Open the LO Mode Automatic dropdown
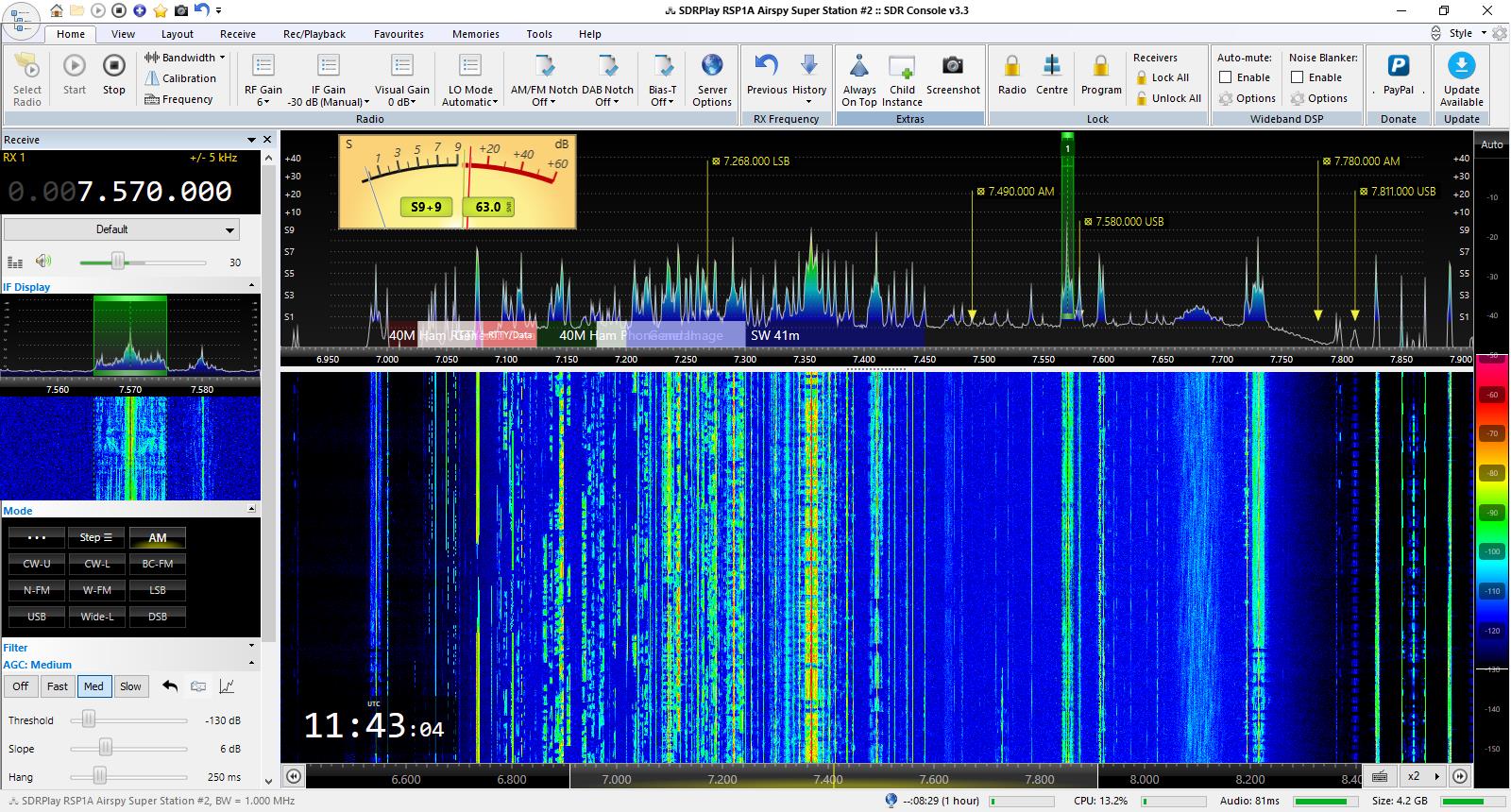The width and height of the screenshot is (1511, 812). [x=470, y=102]
